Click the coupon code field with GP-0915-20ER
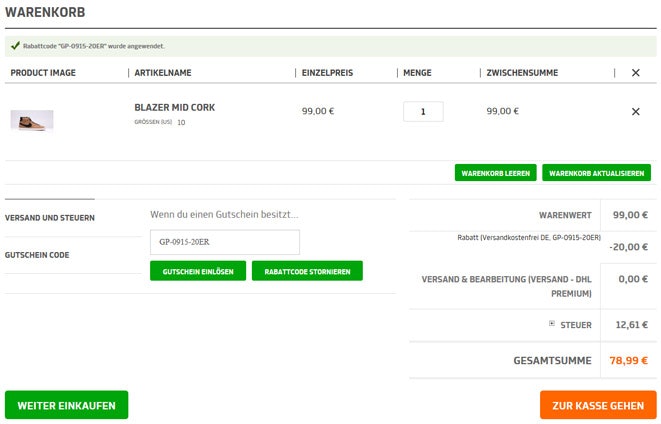 click(224, 242)
